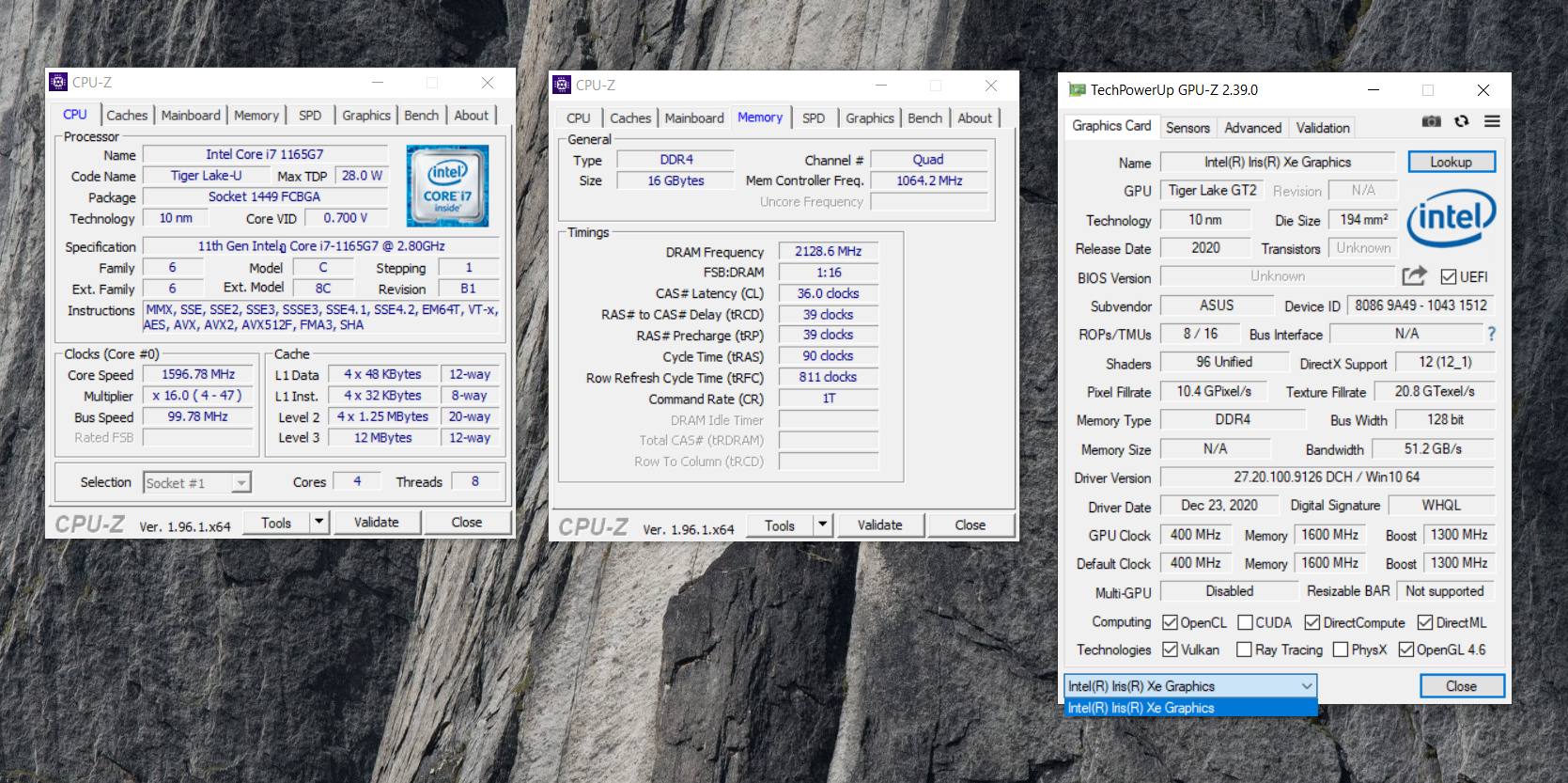
Task: Refresh GPU-Z data with the refresh icon
Action: 1462,121
